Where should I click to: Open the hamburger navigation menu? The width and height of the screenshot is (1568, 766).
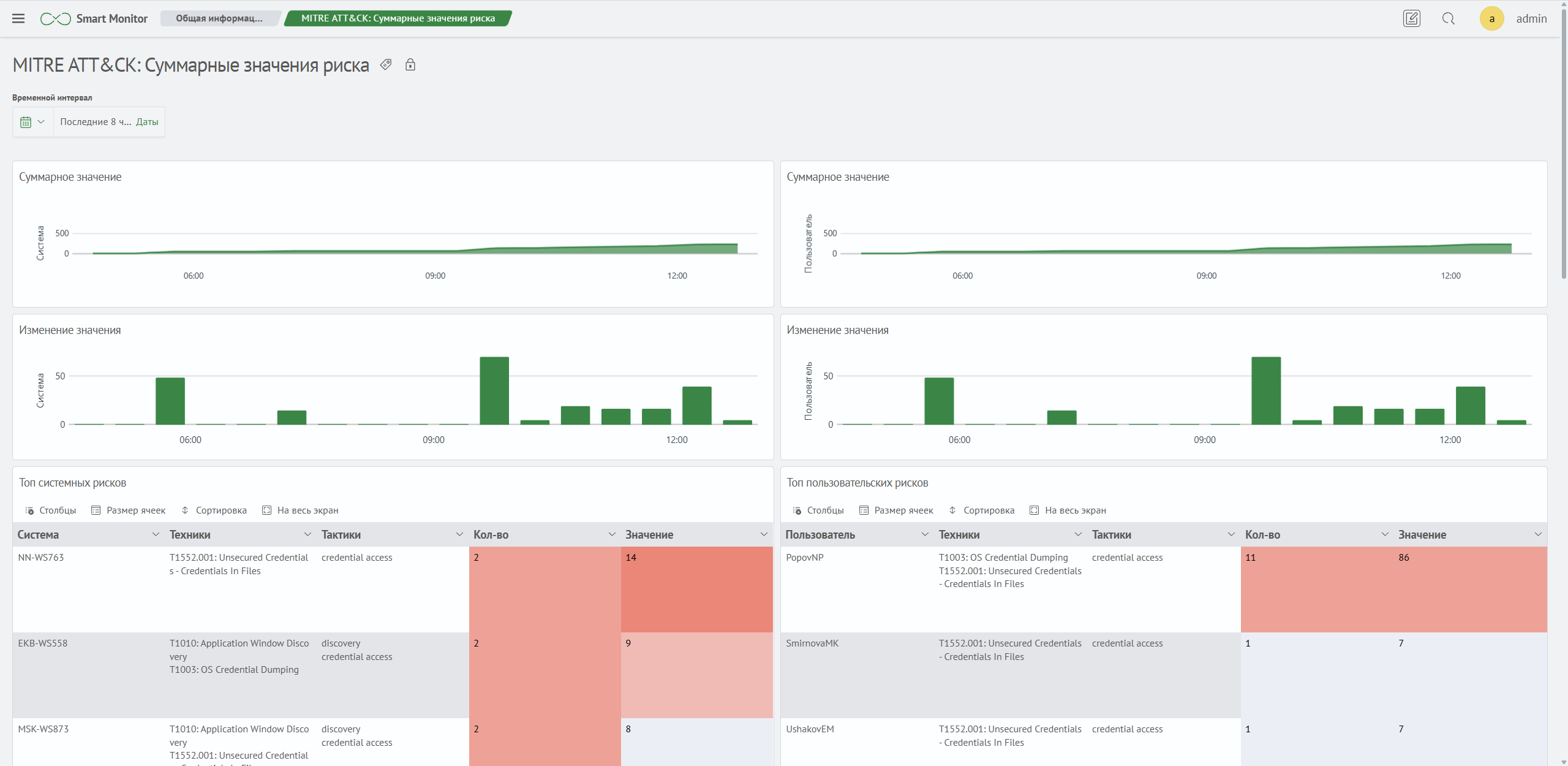(18, 18)
